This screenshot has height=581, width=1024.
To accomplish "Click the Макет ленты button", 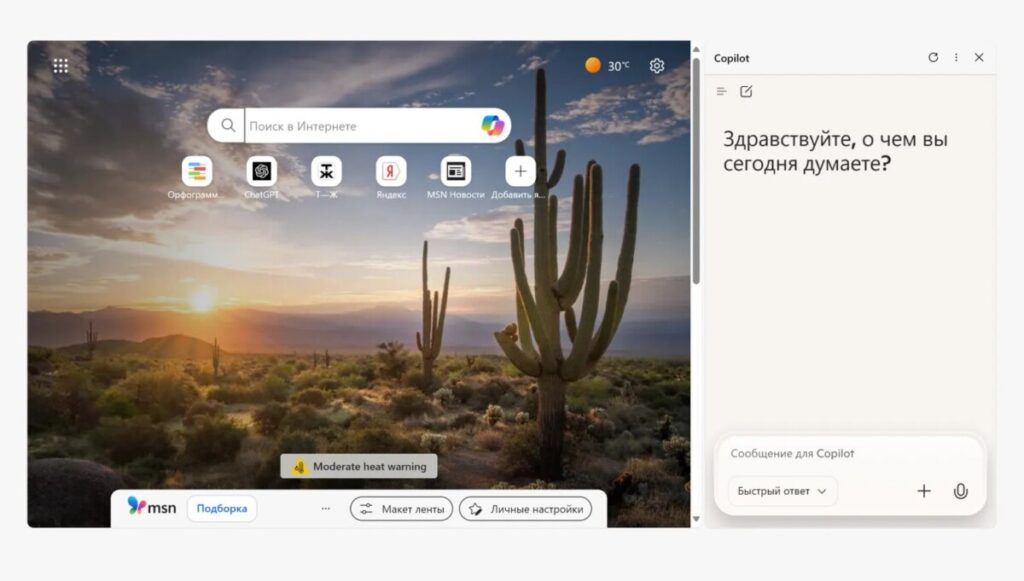I will [x=400, y=508].
